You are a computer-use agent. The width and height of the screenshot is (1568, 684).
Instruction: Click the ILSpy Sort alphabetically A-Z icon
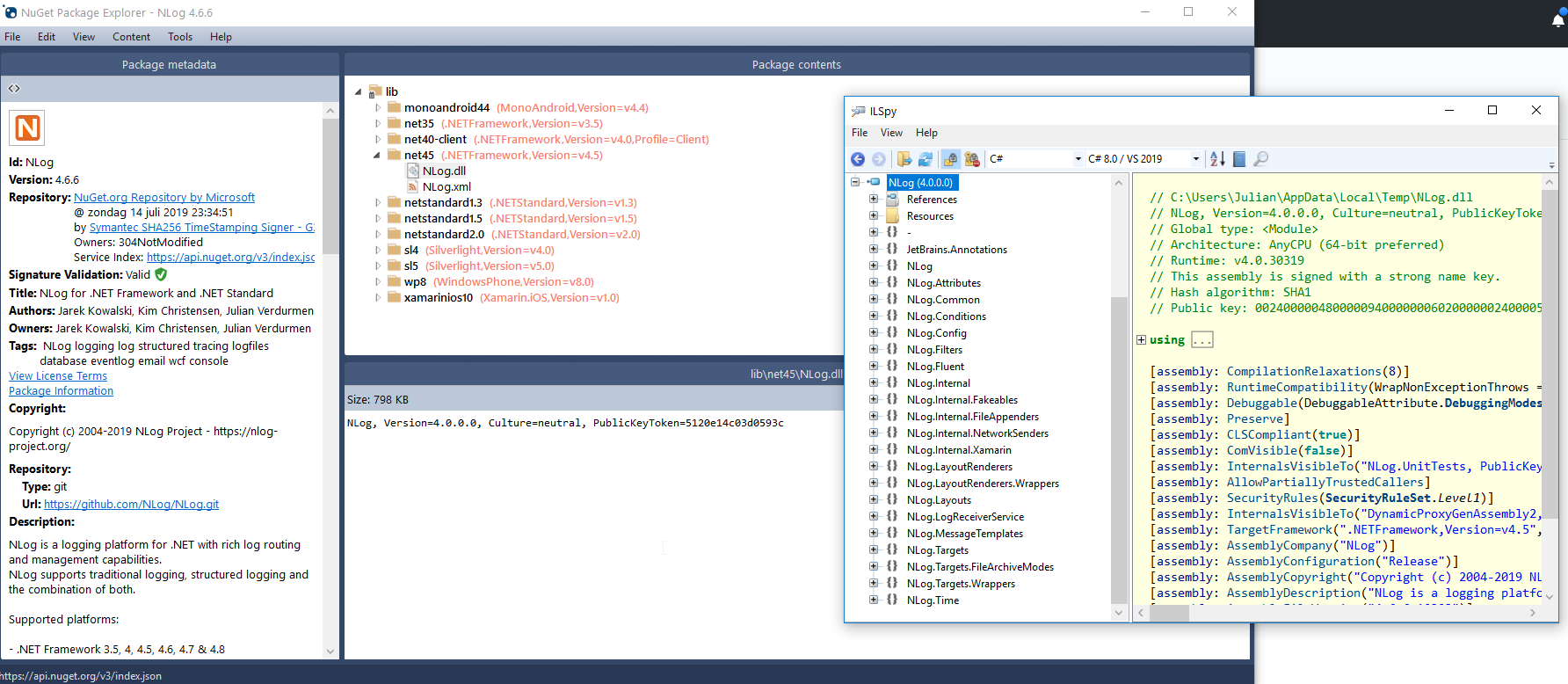(1217, 159)
